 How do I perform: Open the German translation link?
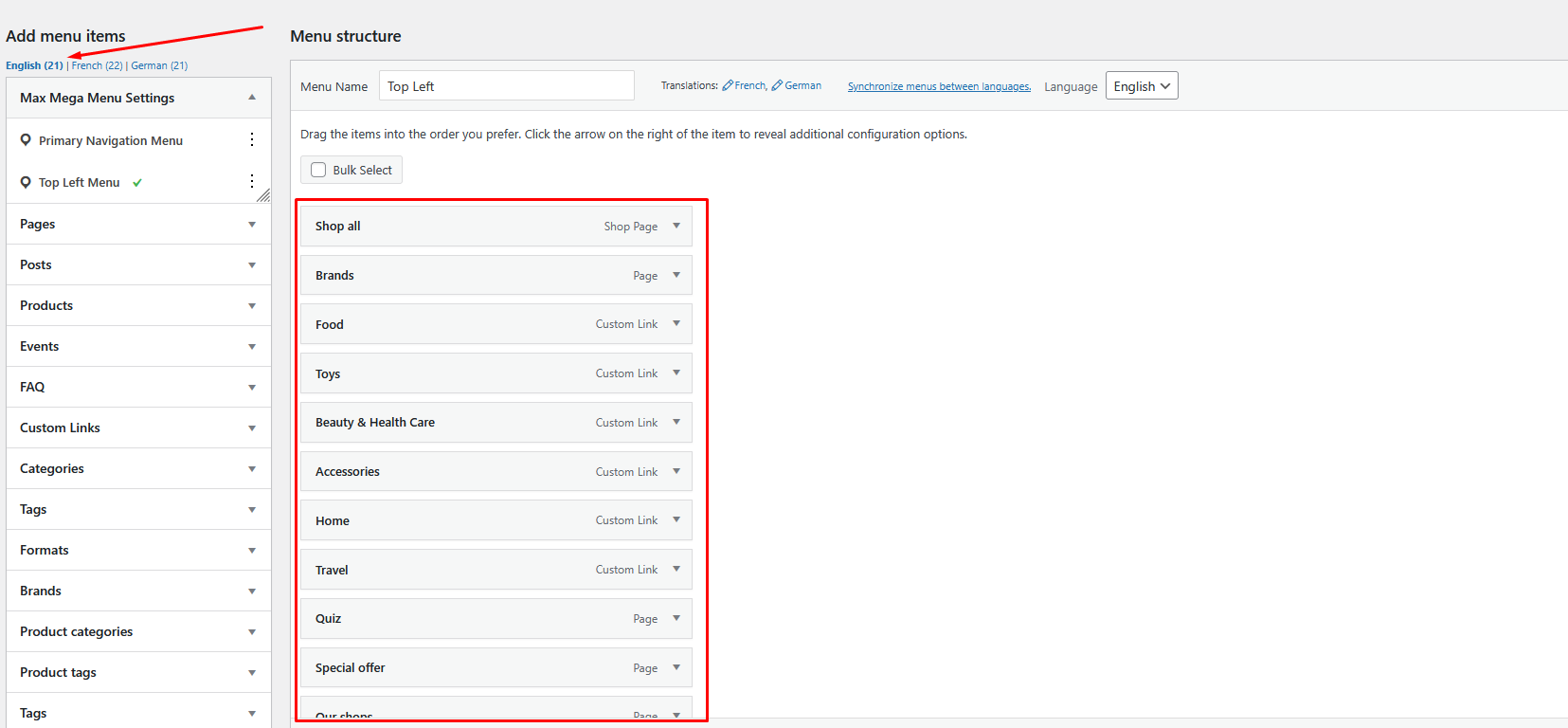[802, 85]
